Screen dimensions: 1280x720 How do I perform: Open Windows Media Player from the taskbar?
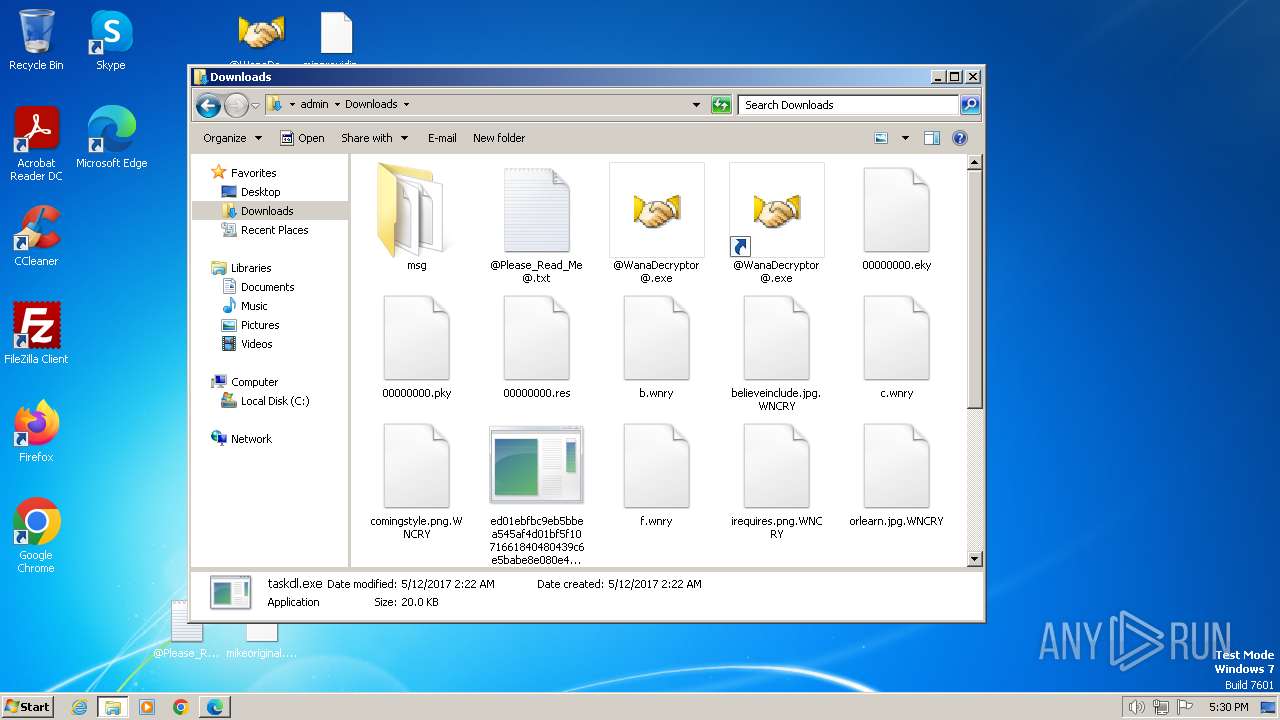point(147,707)
